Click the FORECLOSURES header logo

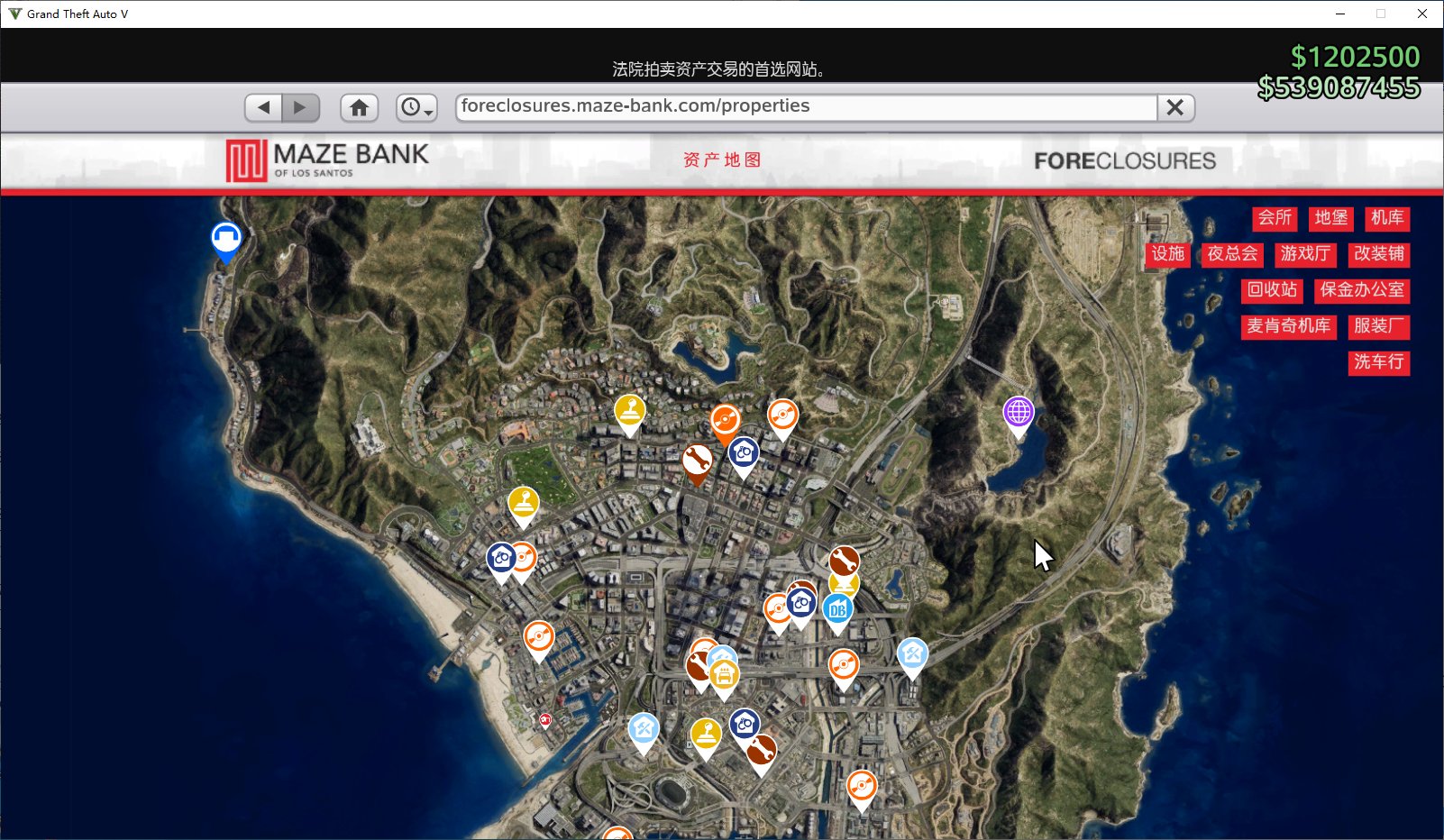(x=1125, y=160)
